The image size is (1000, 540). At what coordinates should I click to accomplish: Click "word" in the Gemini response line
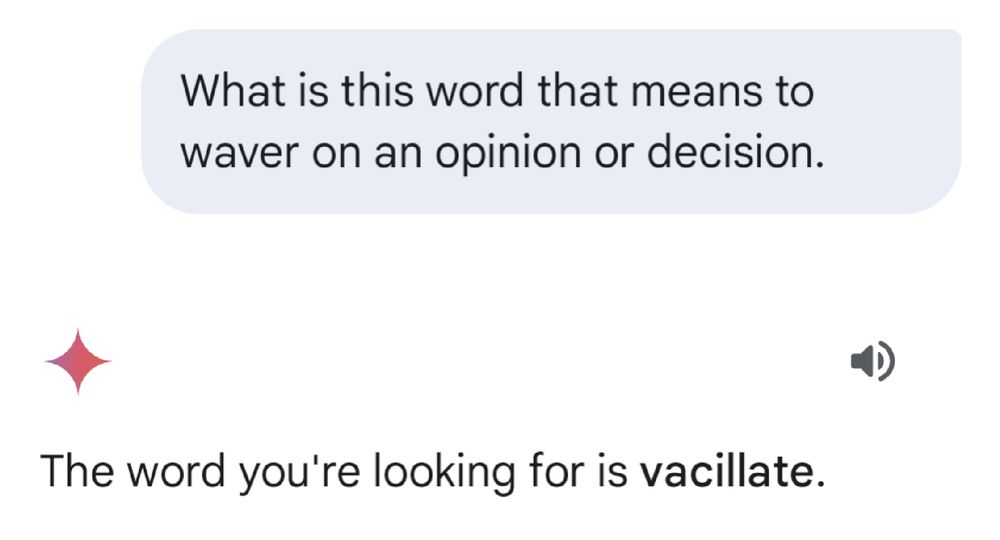[x=168, y=471]
